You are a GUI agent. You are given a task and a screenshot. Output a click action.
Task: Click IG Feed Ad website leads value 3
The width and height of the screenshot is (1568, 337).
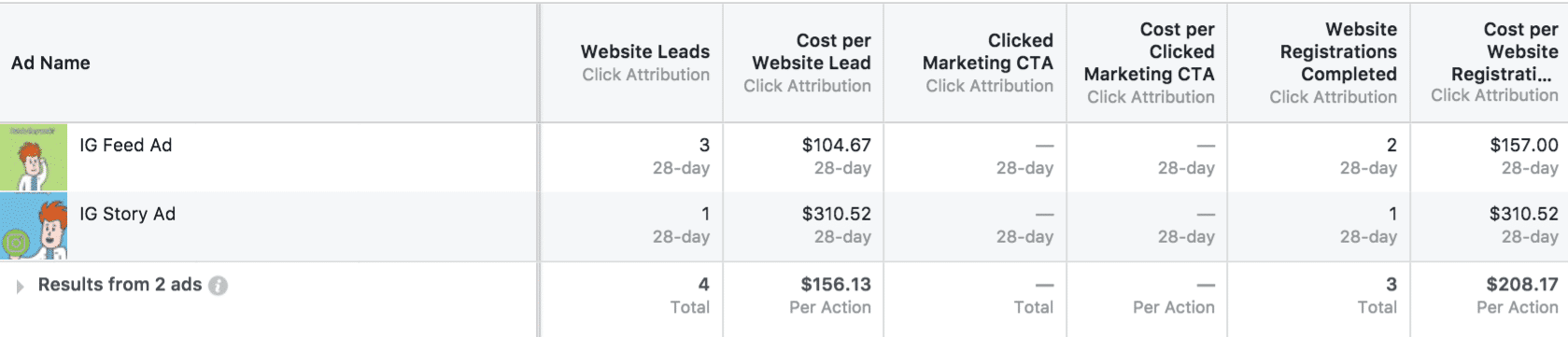coord(704,145)
